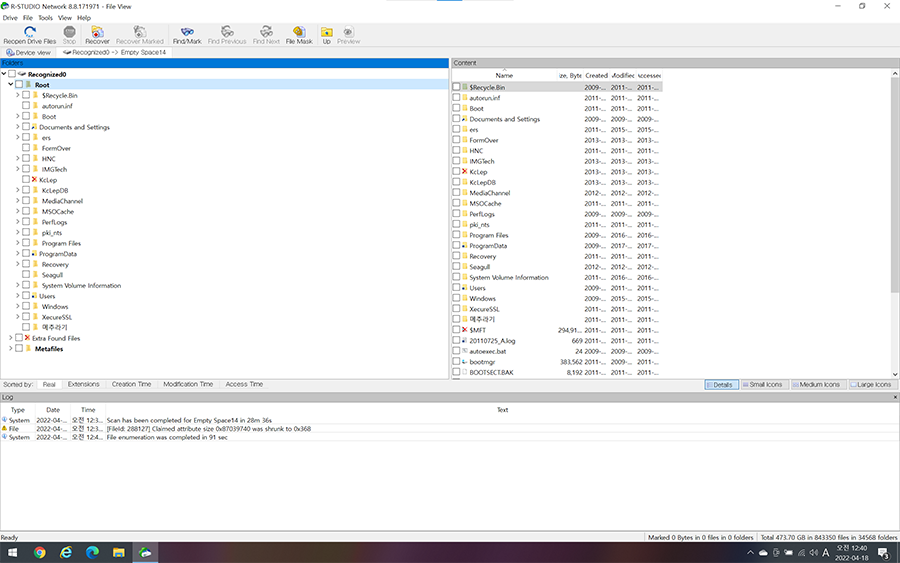Switch Content view to Large Icons
The image size is (900, 563).
(871, 385)
